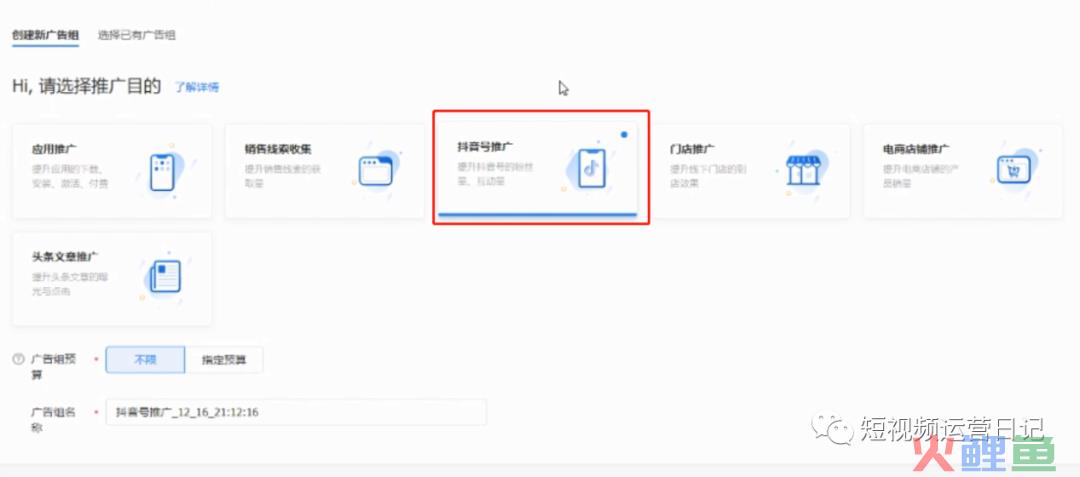Select the 头条文章推广 card title
1080x477 pixels.
[x=65, y=256]
